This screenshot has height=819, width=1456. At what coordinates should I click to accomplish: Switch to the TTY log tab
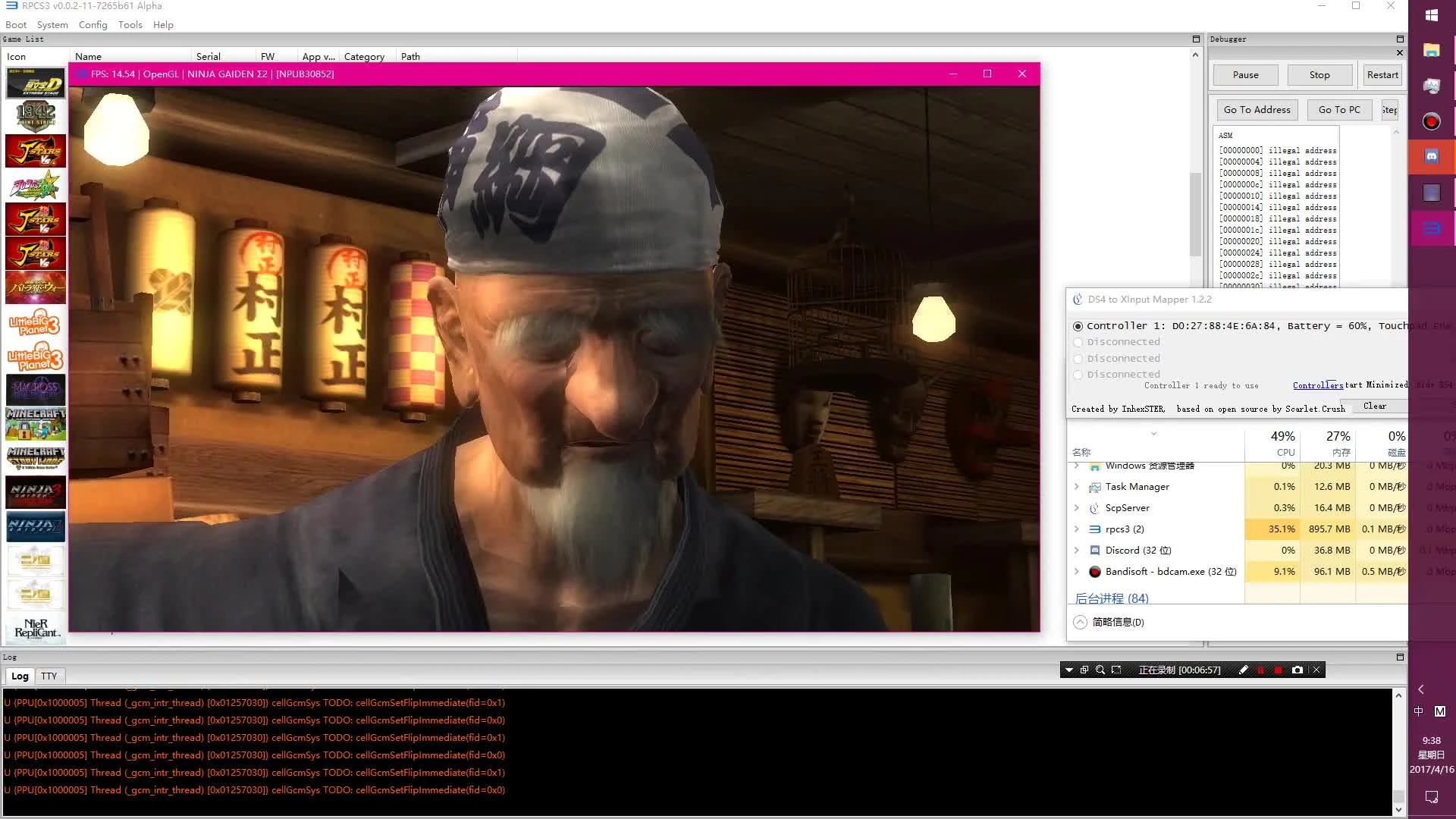tap(49, 676)
